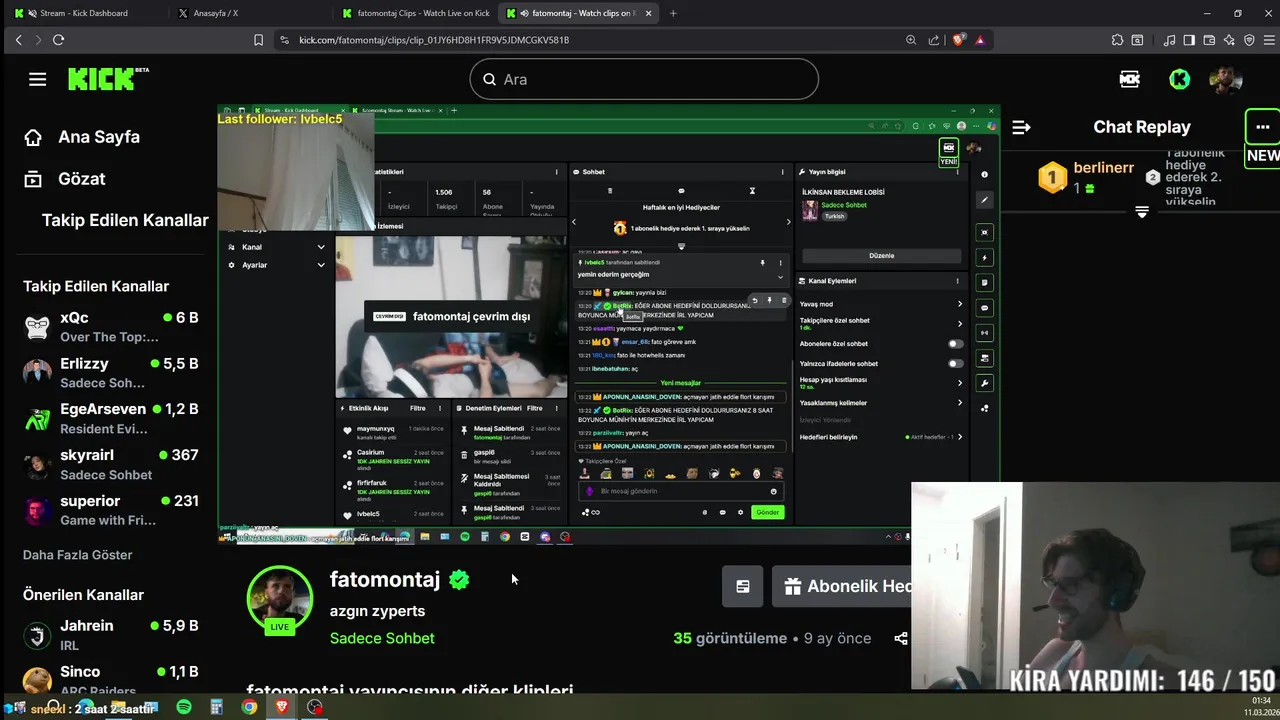
Task: Click berlinerr in Chat Replay leaderboard
Action: coord(1103,168)
